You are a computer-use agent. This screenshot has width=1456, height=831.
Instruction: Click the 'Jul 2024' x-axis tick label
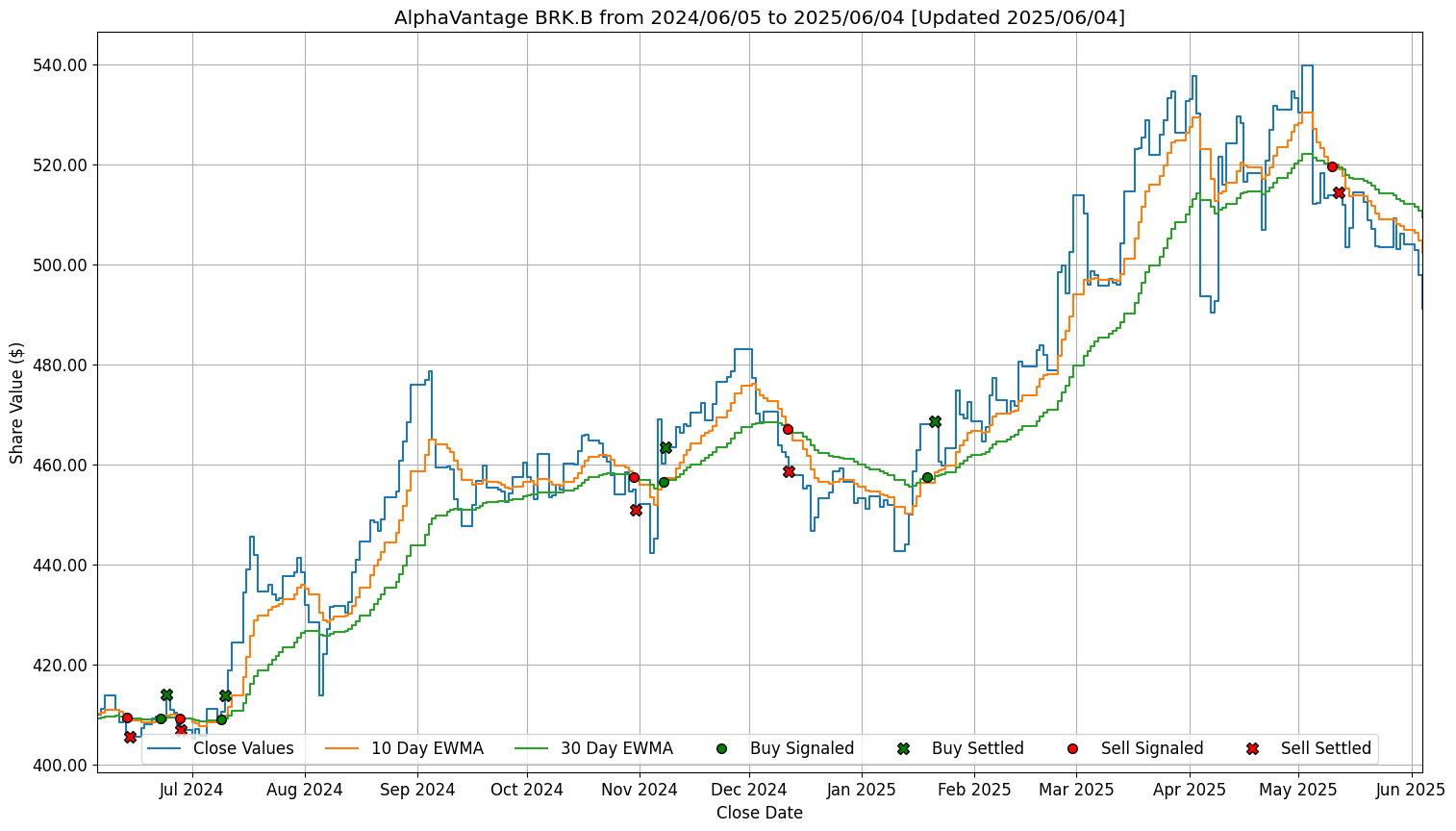[191, 790]
